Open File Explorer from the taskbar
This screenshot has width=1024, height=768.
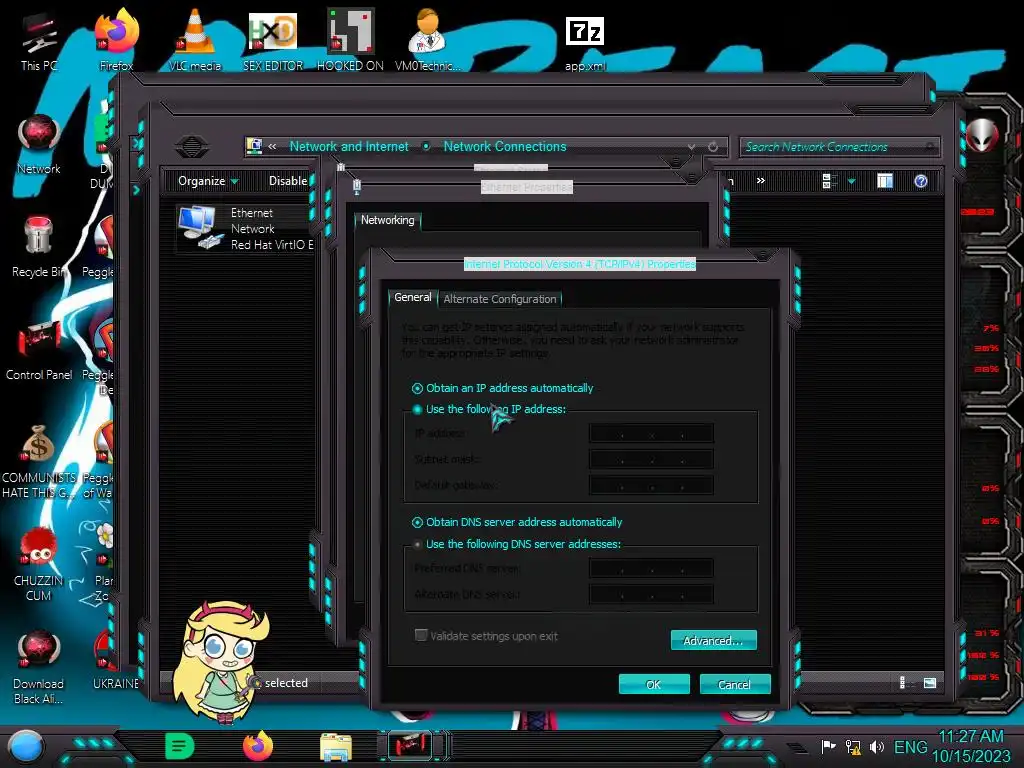(x=336, y=747)
